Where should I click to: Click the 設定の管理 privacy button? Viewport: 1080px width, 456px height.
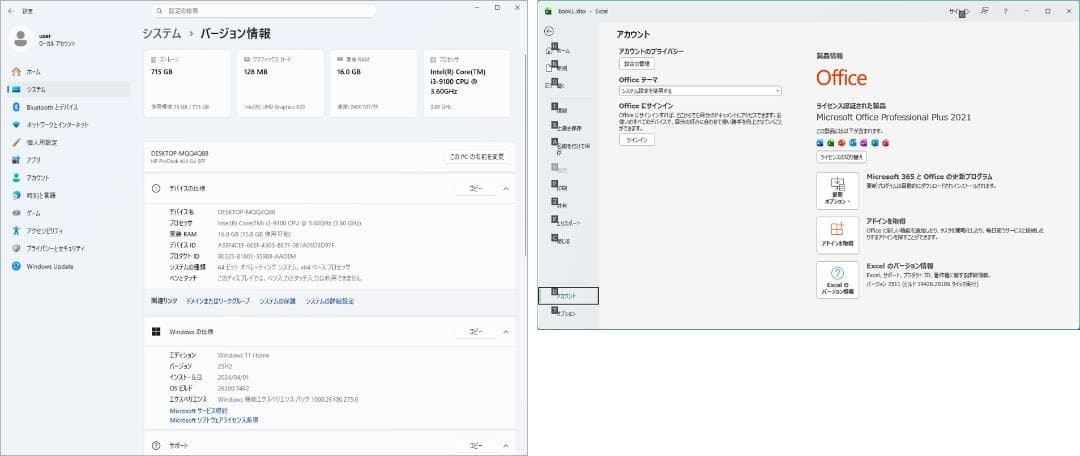pyautogui.click(x=636, y=63)
